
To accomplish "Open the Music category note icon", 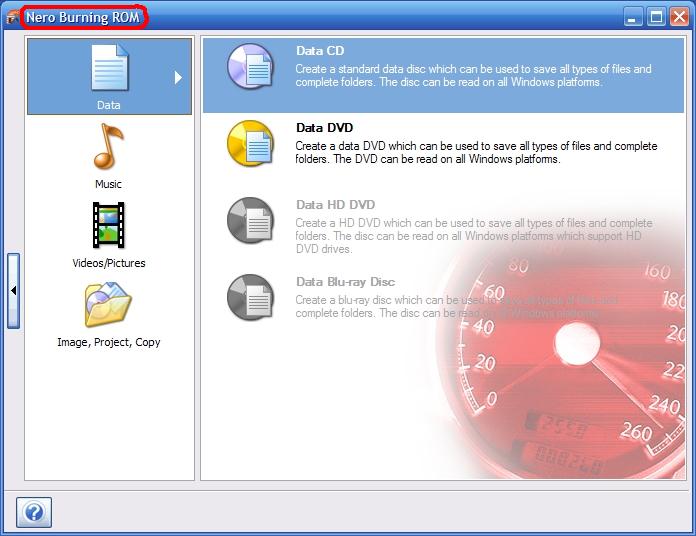I will 108,146.
